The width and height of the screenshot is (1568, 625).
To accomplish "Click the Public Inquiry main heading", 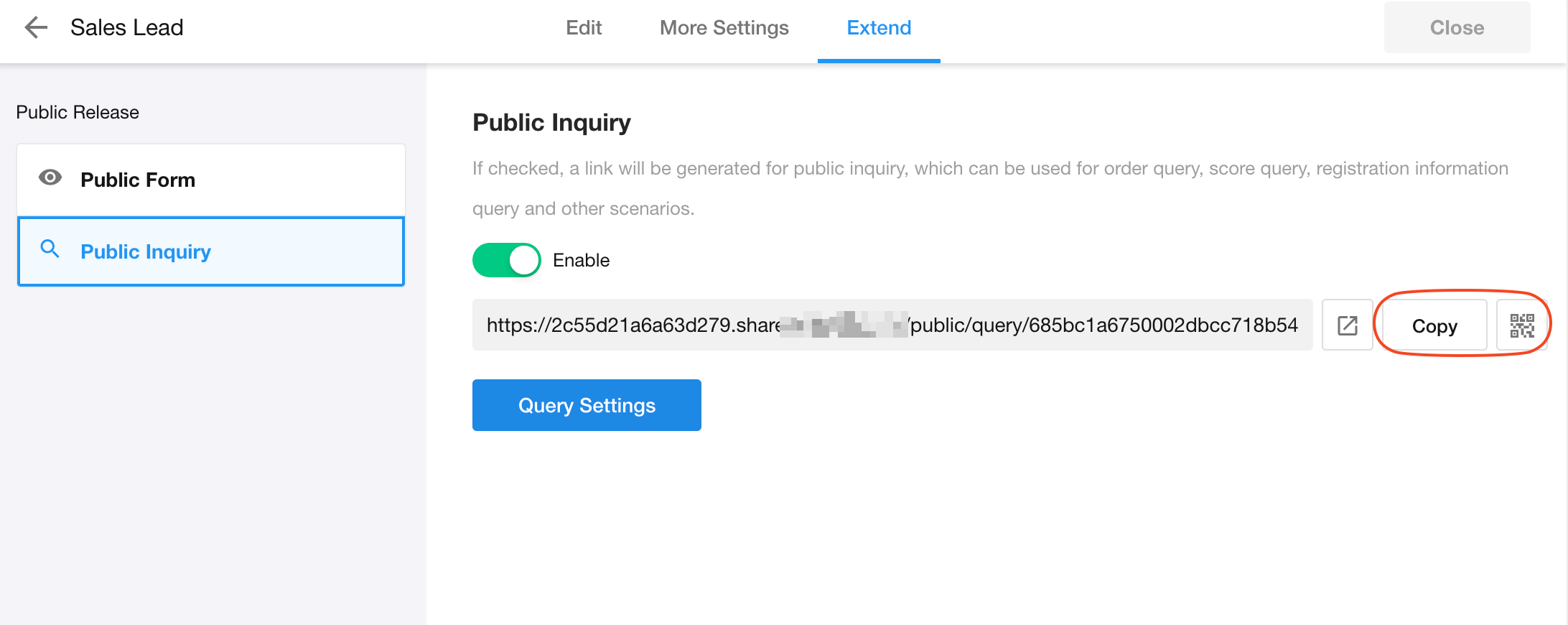I will tap(551, 122).
